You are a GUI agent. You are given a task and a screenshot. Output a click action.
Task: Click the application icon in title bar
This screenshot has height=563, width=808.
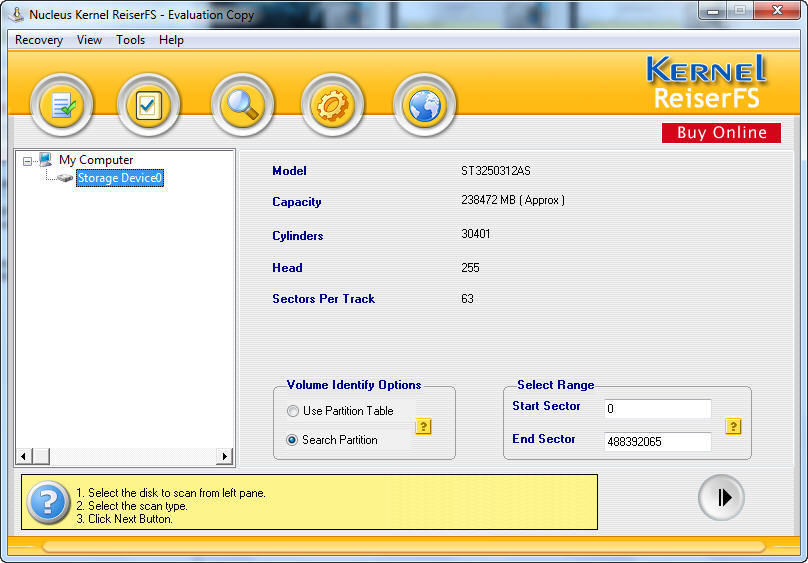coord(16,14)
